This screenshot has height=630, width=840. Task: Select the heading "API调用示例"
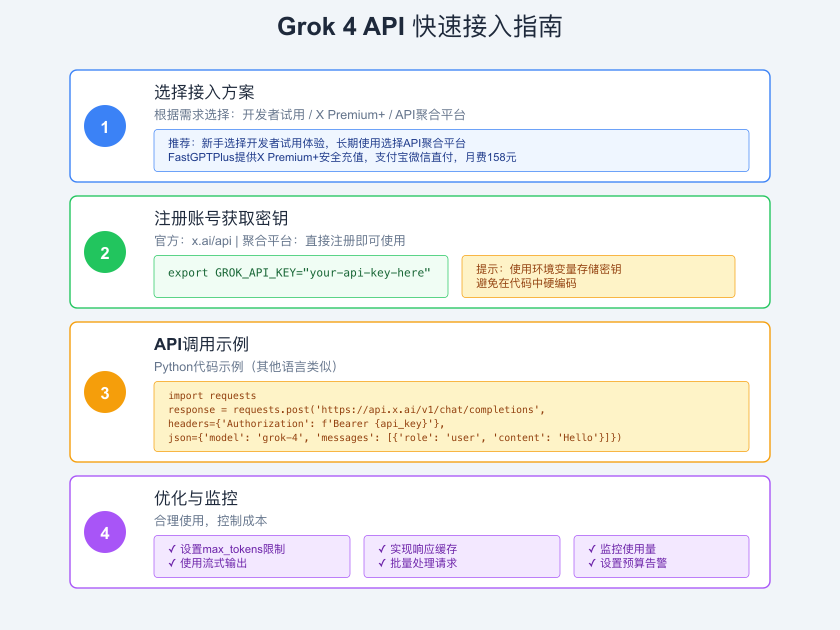(201, 344)
